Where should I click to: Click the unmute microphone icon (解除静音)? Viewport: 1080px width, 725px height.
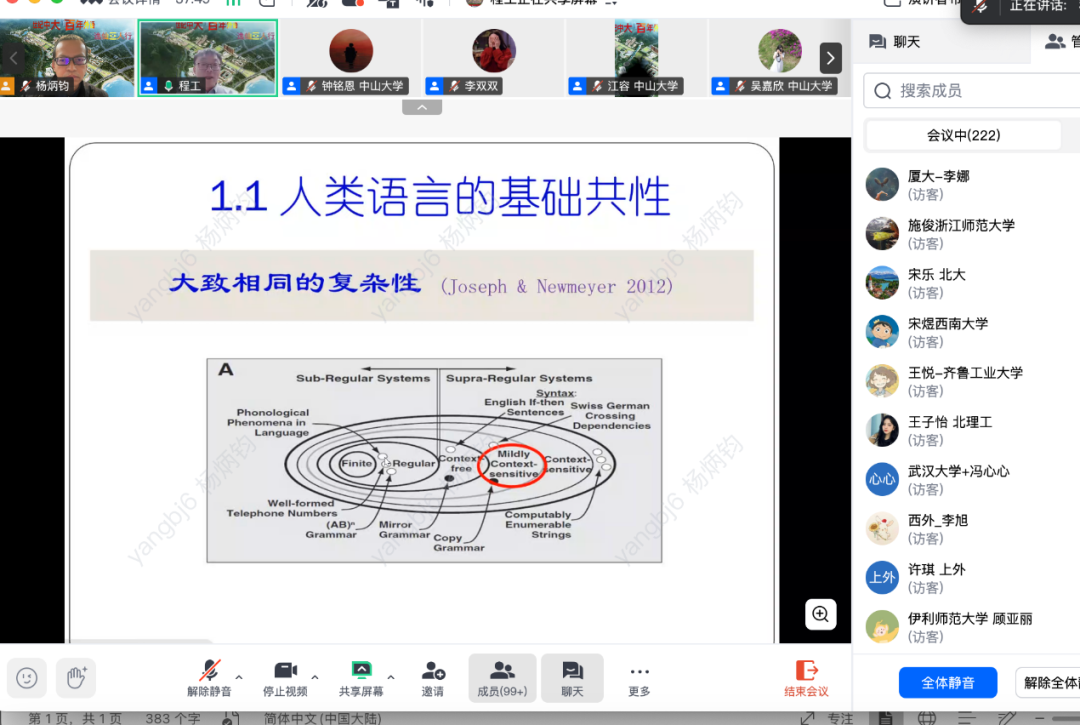pos(209,671)
